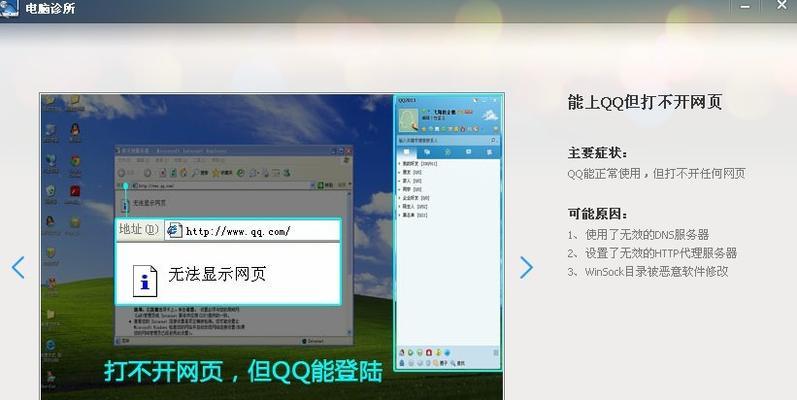Viewport: 797px width, 400px height.
Task: Go to the previous slide arrow
Action: (x=18, y=267)
